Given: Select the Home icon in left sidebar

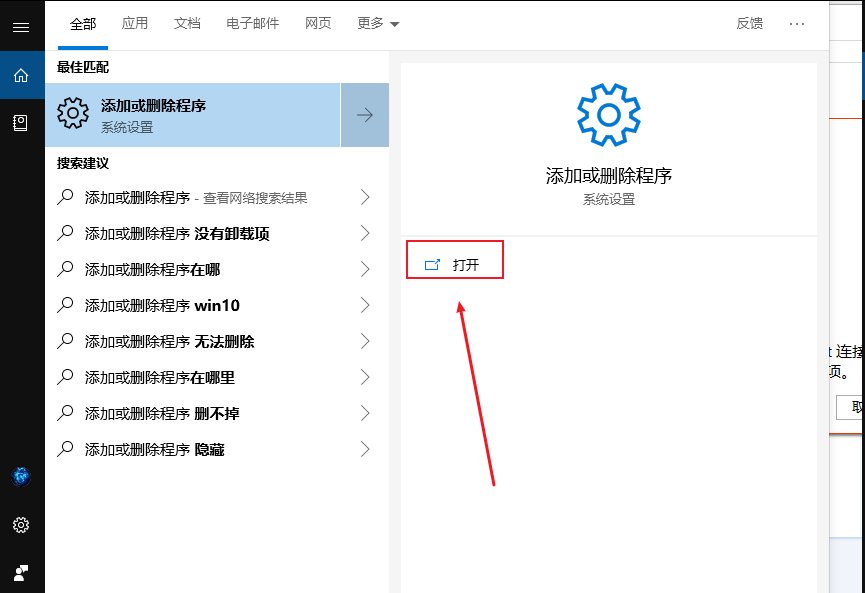Looking at the screenshot, I should pos(21,75).
